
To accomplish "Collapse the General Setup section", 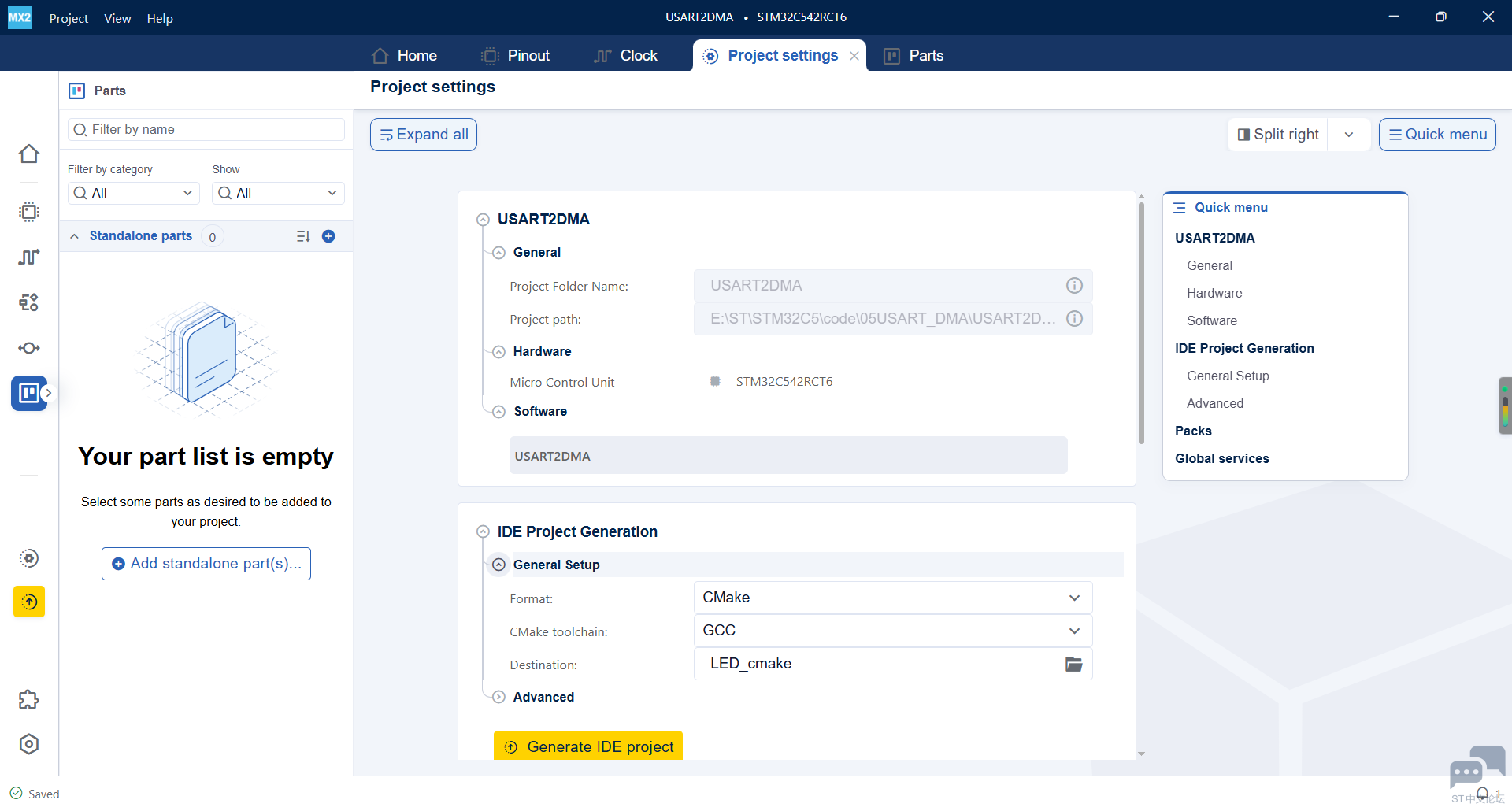I will point(498,565).
